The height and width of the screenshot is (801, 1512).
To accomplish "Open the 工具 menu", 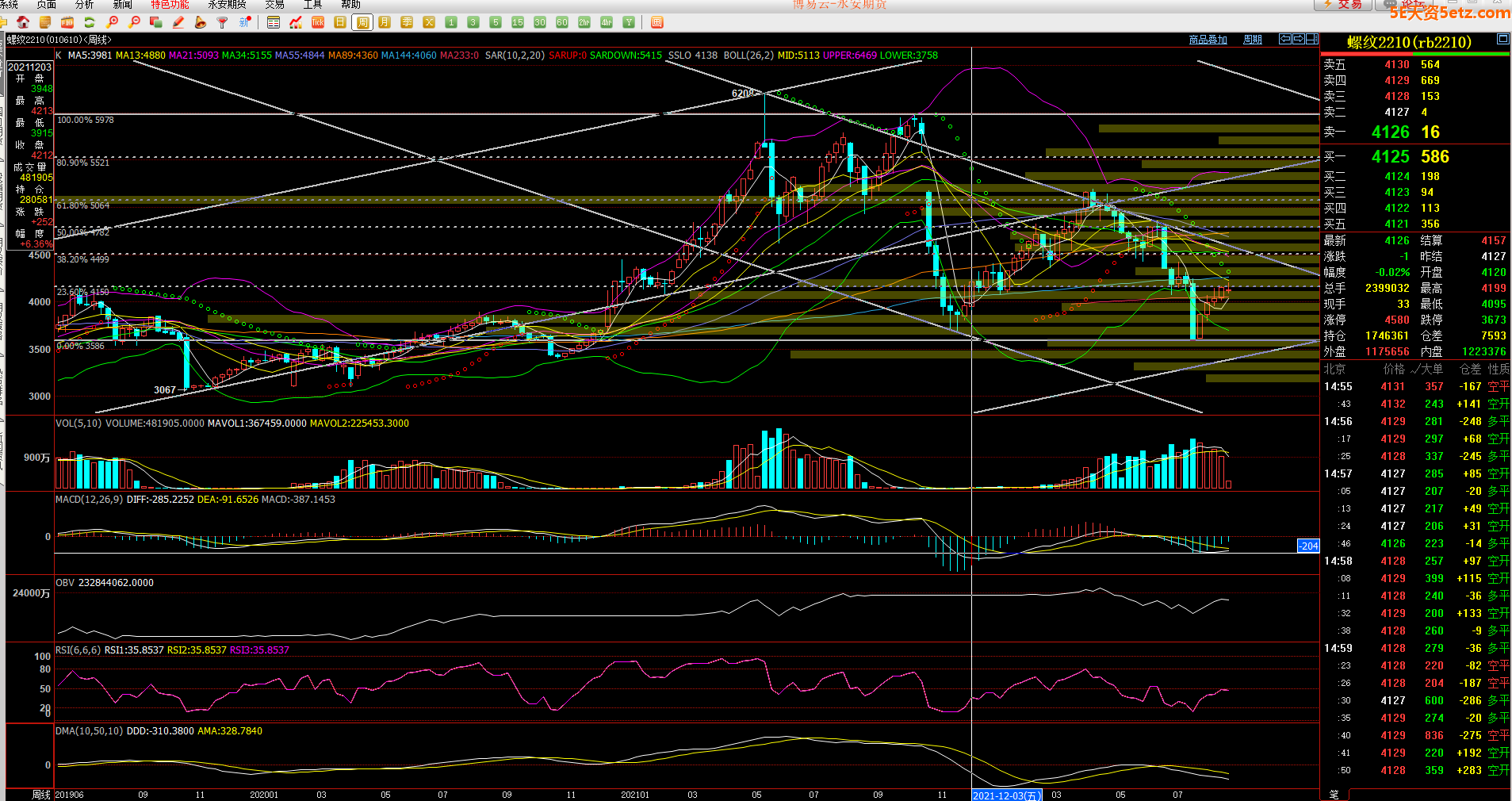I will [x=313, y=5].
